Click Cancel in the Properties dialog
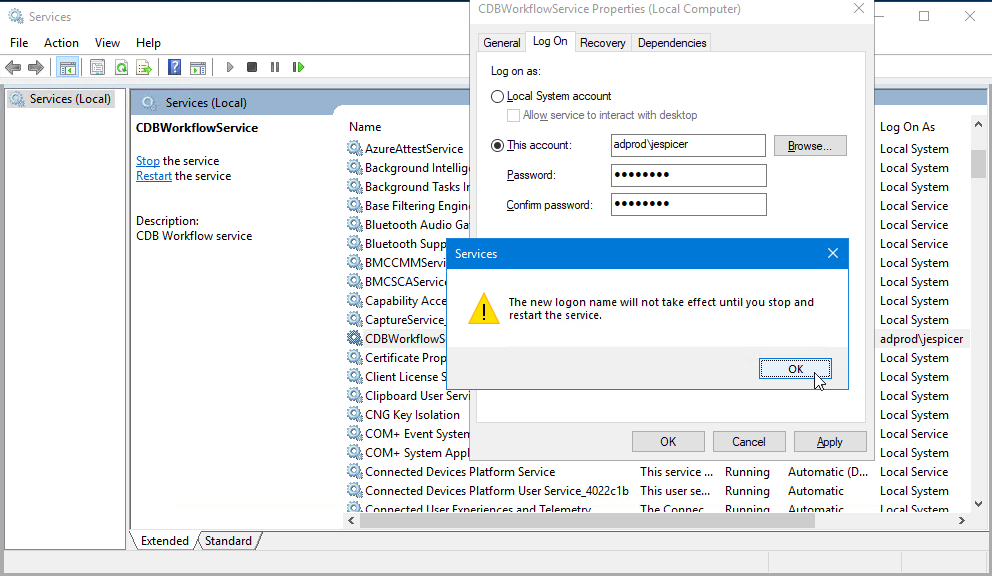The height and width of the screenshot is (576, 992). (x=749, y=442)
